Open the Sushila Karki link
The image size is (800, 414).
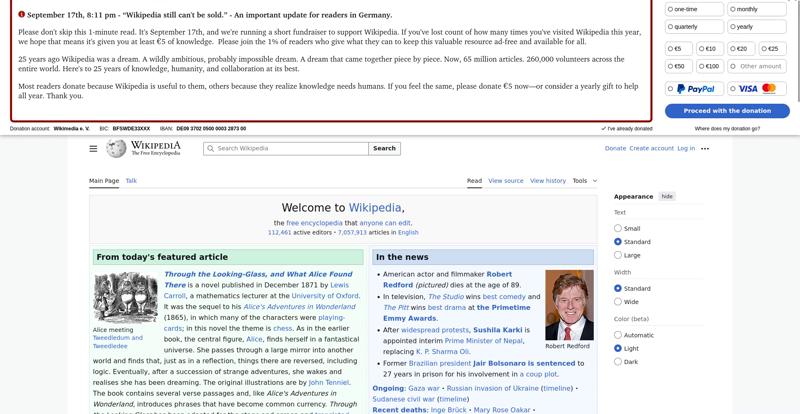click(497, 330)
